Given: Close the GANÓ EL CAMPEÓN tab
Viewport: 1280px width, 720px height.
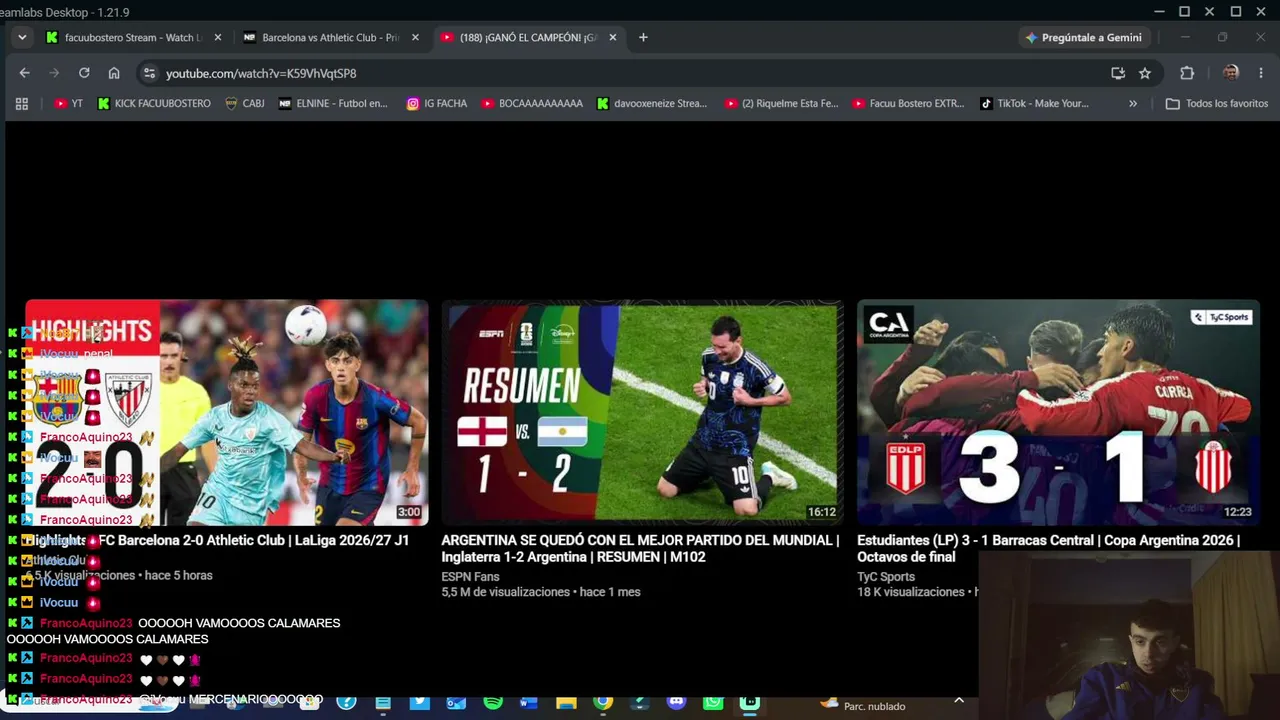Looking at the screenshot, I should [613, 37].
